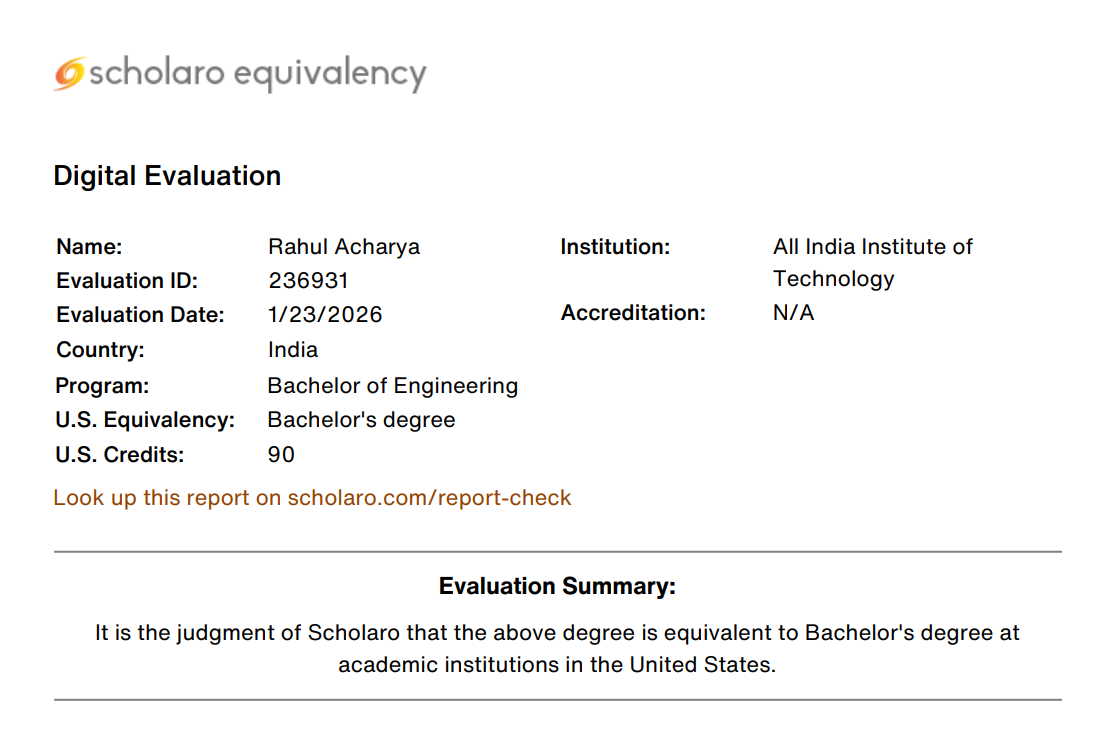Click the Accreditation field label

[x=633, y=313]
